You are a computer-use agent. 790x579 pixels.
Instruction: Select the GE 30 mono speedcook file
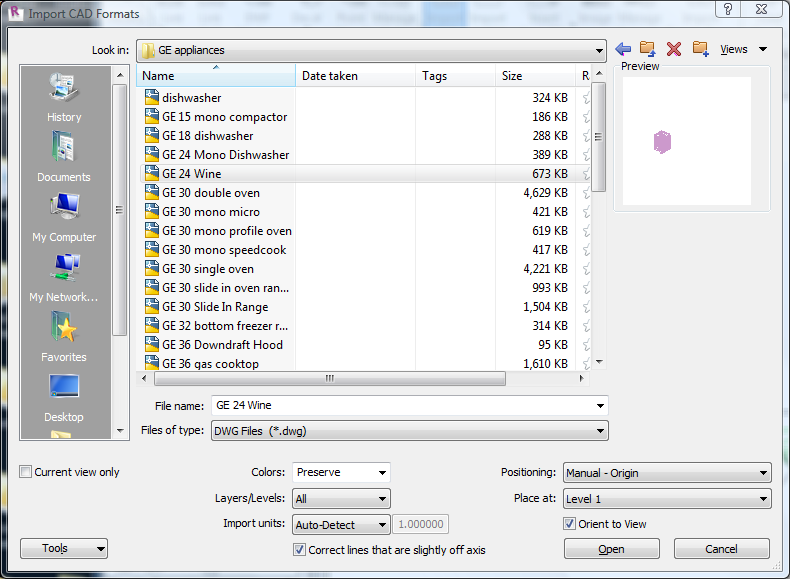pos(224,250)
